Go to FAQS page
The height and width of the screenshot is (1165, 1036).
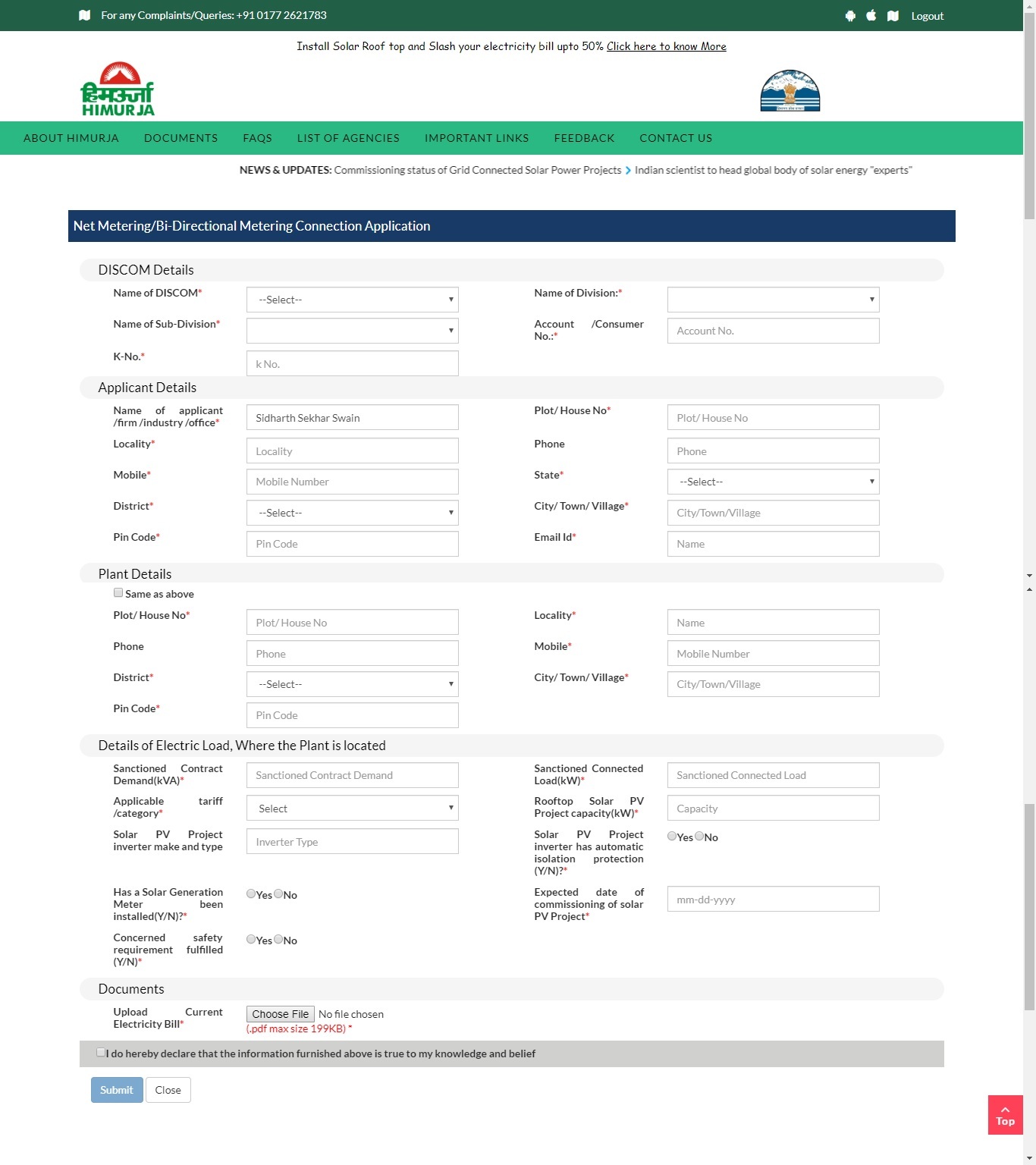tap(257, 138)
